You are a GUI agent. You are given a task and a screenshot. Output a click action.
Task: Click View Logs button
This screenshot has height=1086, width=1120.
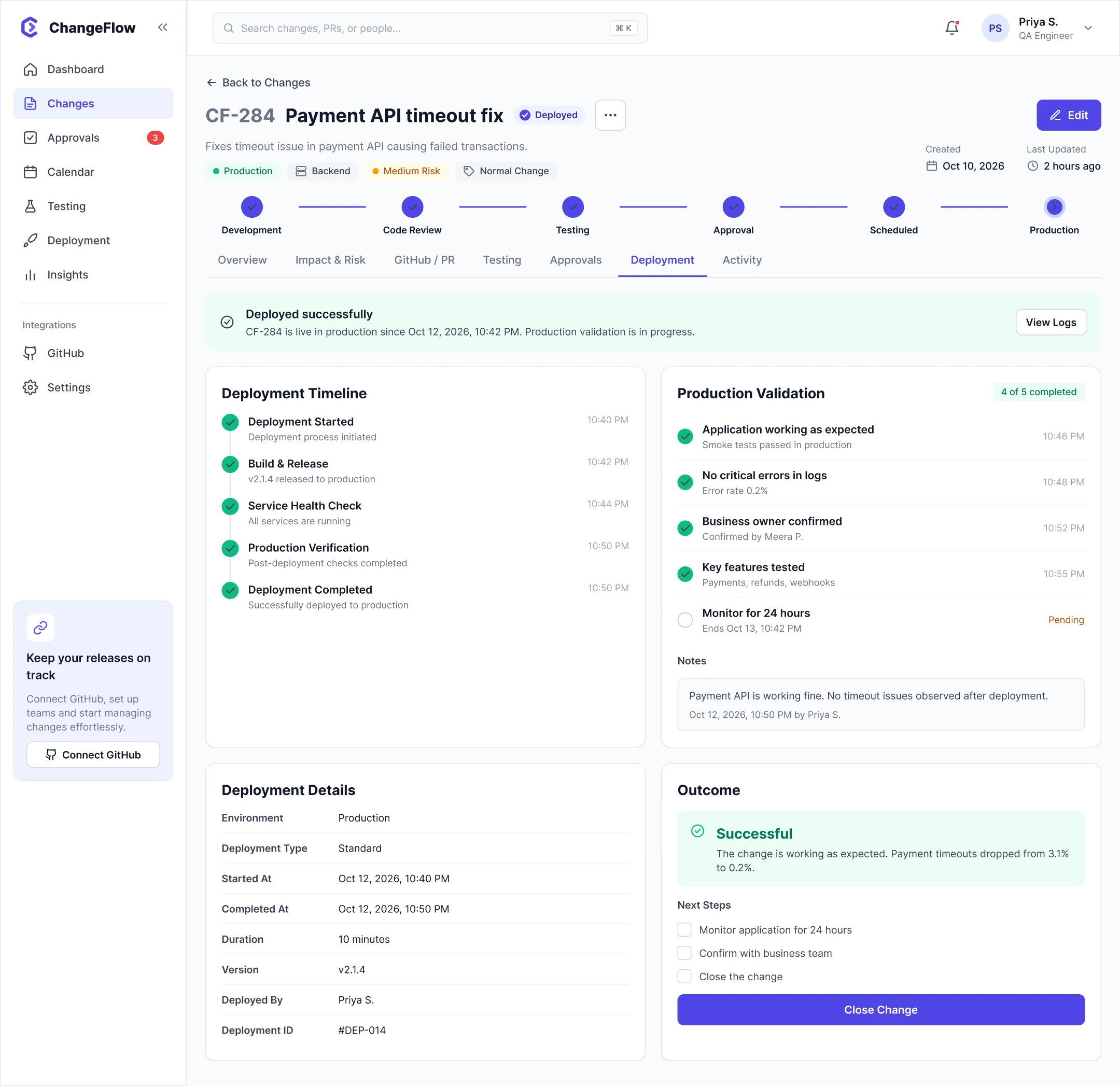coord(1051,323)
